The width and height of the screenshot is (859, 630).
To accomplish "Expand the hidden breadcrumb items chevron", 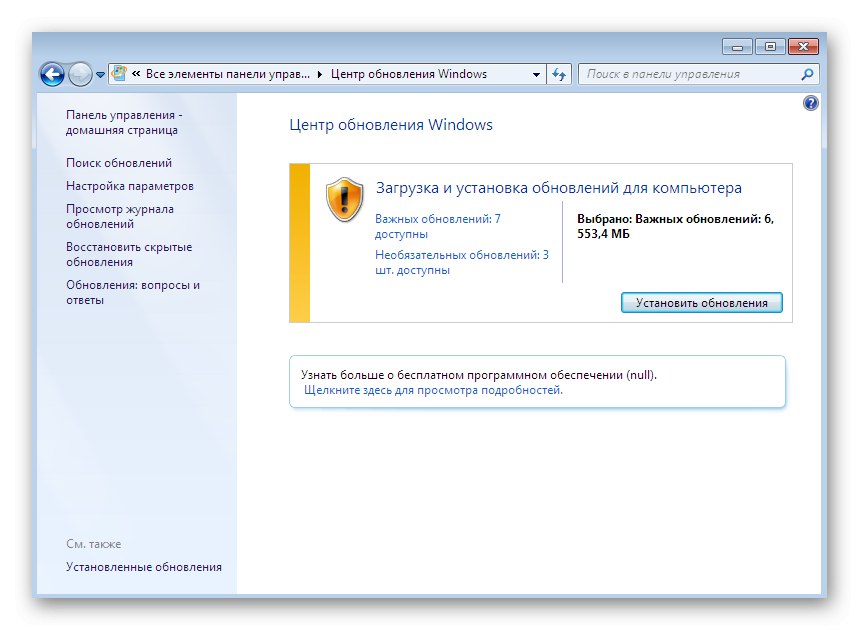I will pyautogui.click(x=134, y=73).
